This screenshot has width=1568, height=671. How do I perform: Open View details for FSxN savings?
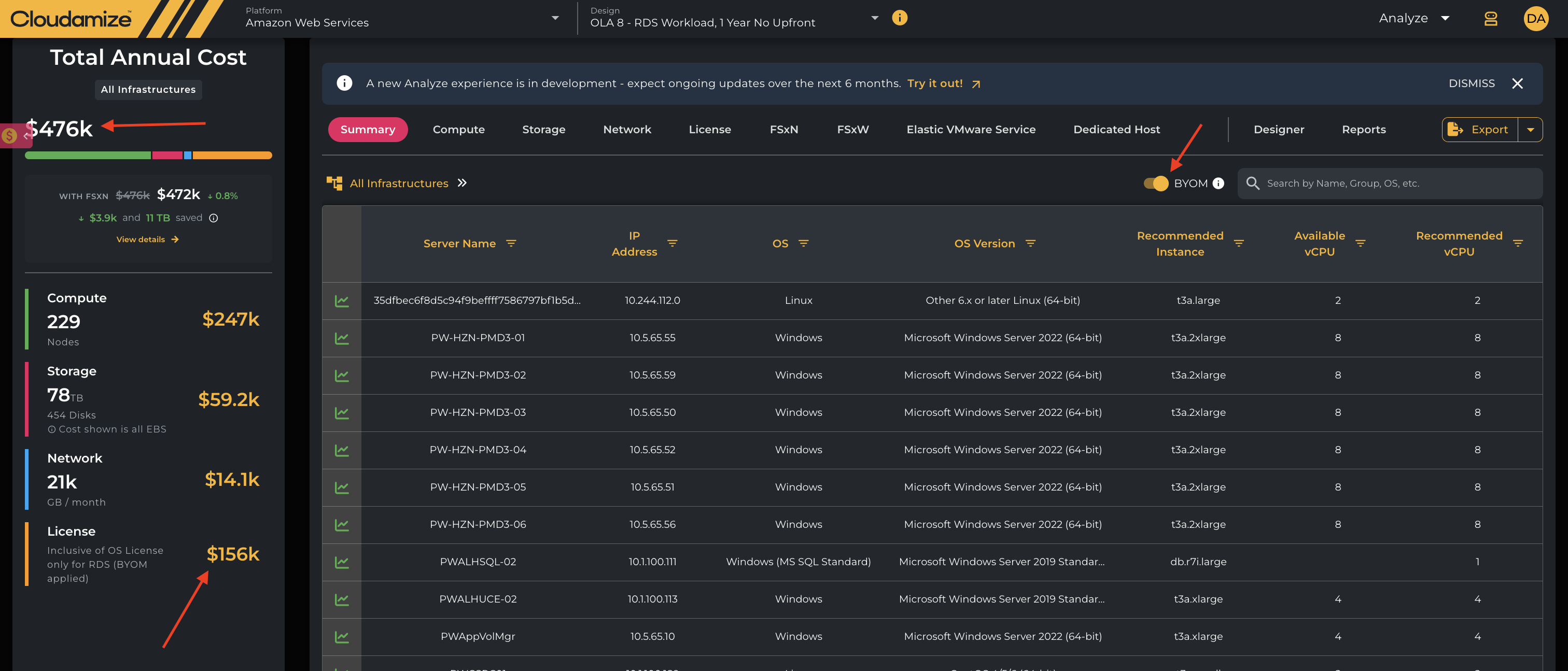[x=147, y=239]
